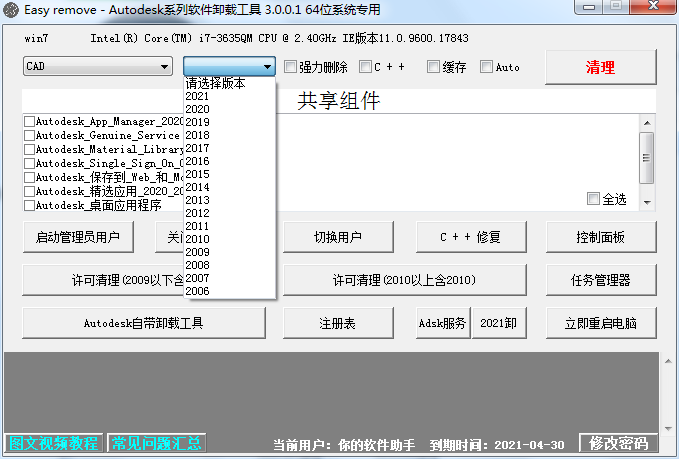Select version 2010 from the list

coord(230,239)
